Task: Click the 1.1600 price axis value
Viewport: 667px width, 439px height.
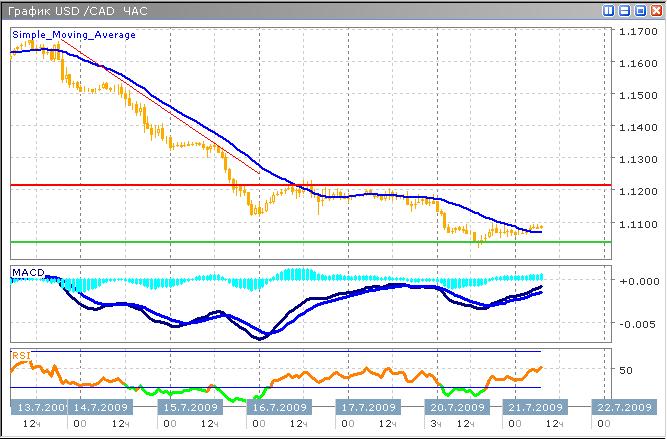Action: pos(638,63)
